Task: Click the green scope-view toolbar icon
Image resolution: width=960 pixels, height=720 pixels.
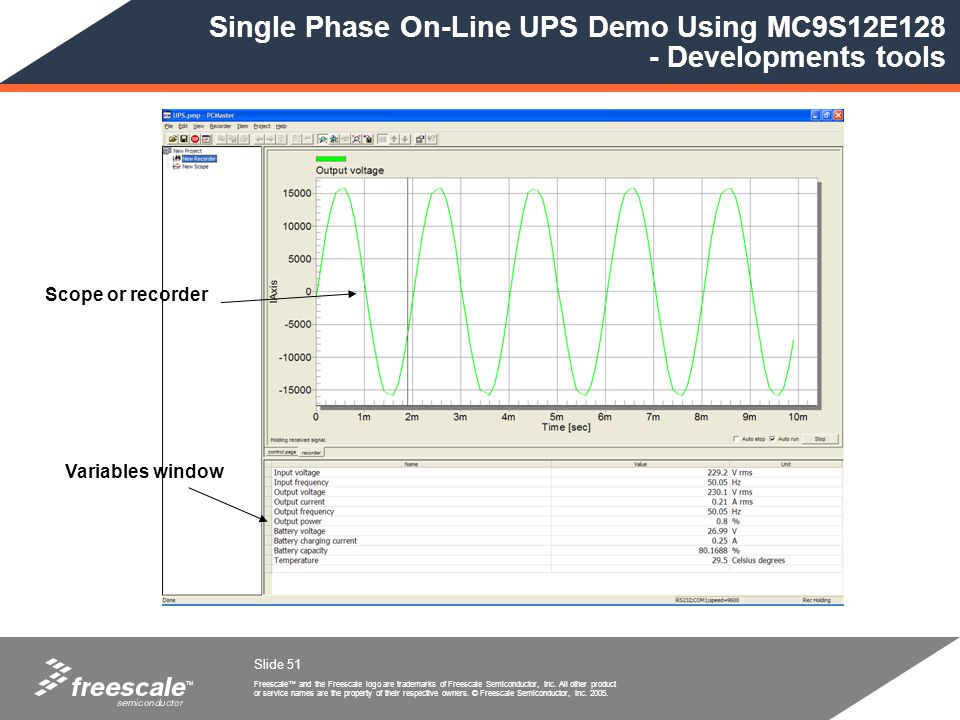Action: click(x=323, y=139)
